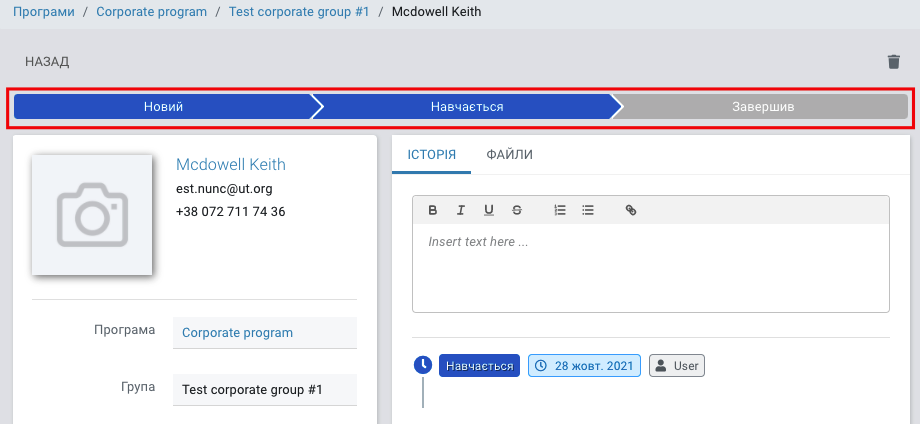Set status stage to Новий
The image size is (920, 424).
164,107
